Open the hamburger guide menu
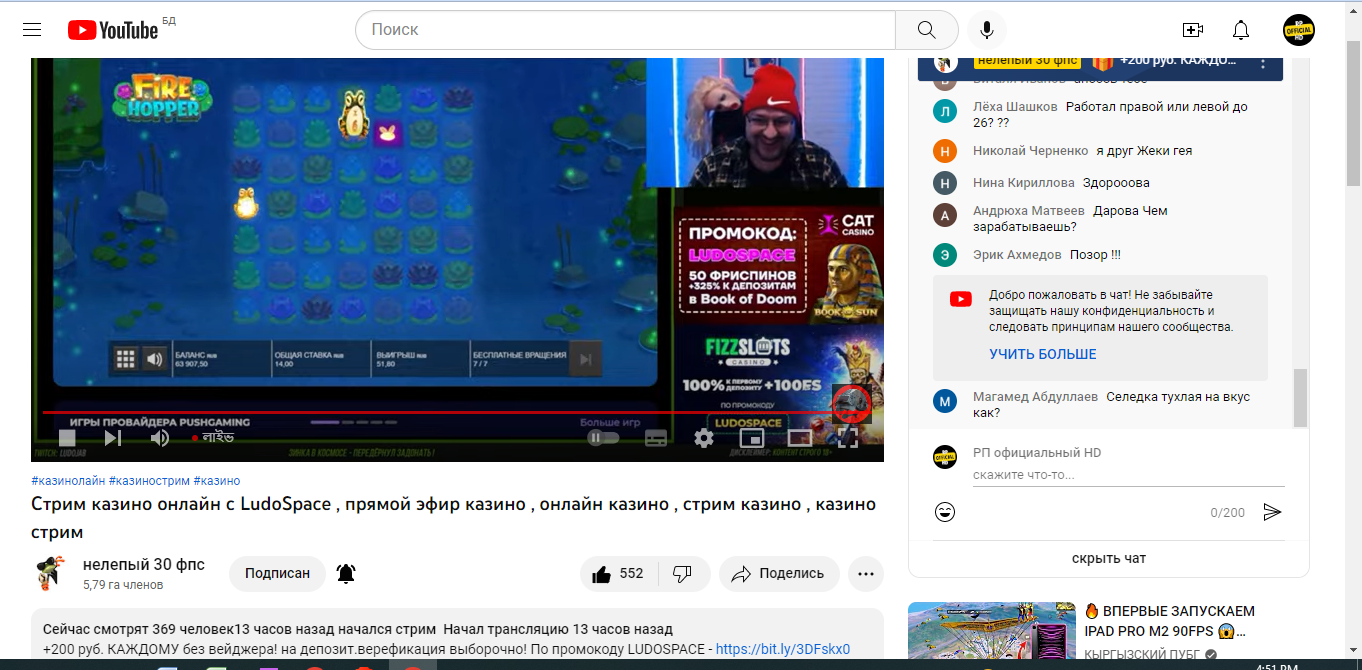The image size is (1362, 670). [x=32, y=30]
